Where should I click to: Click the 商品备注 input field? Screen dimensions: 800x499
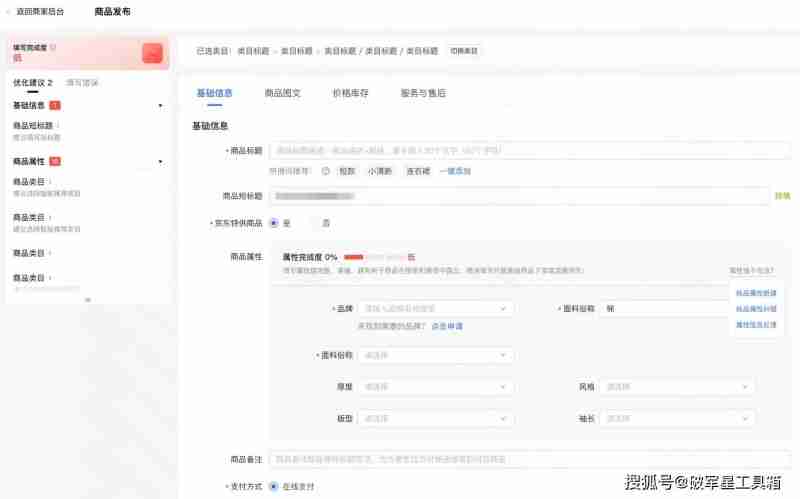point(530,460)
